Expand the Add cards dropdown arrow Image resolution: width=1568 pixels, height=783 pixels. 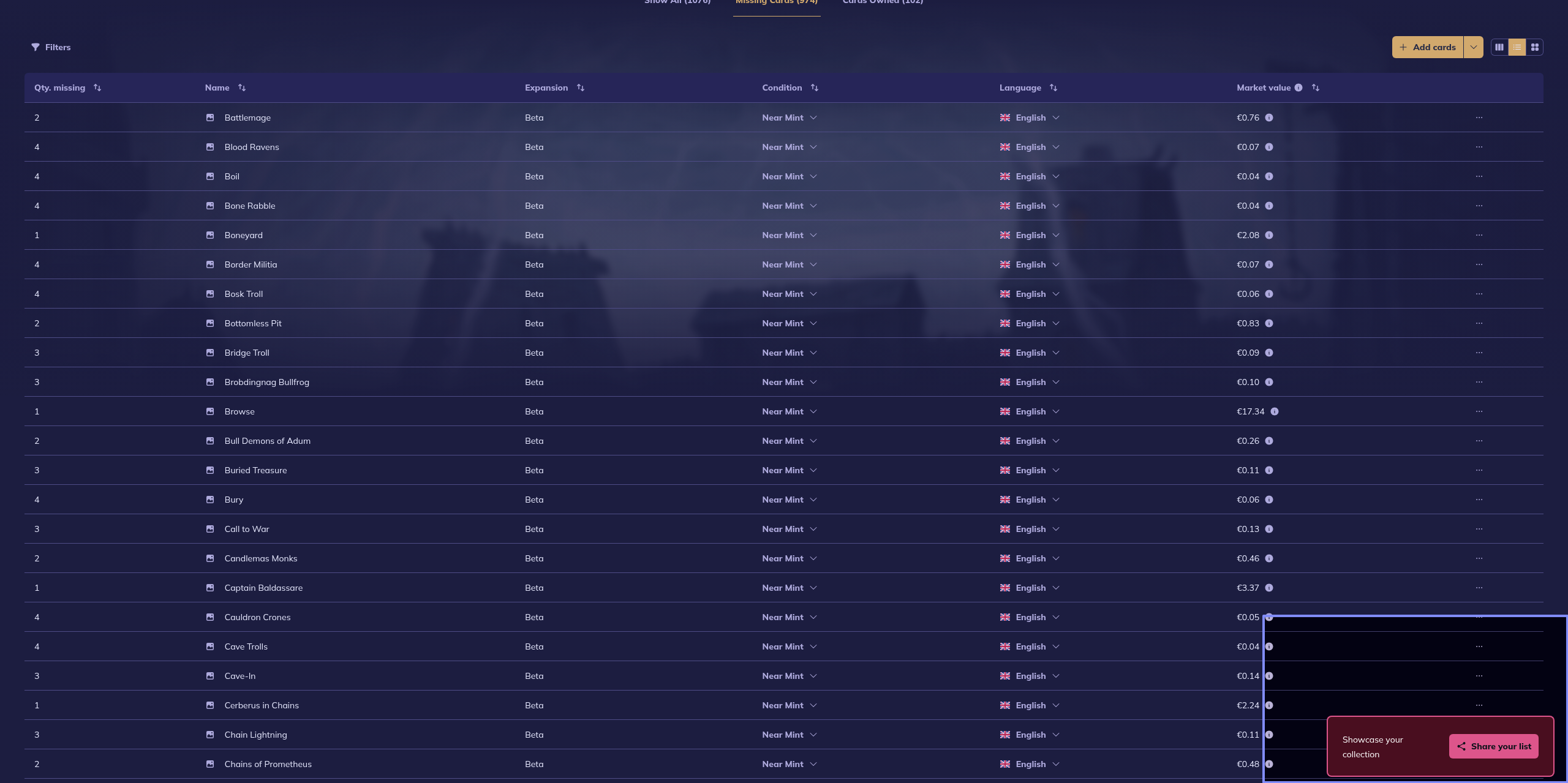(x=1474, y=47)
